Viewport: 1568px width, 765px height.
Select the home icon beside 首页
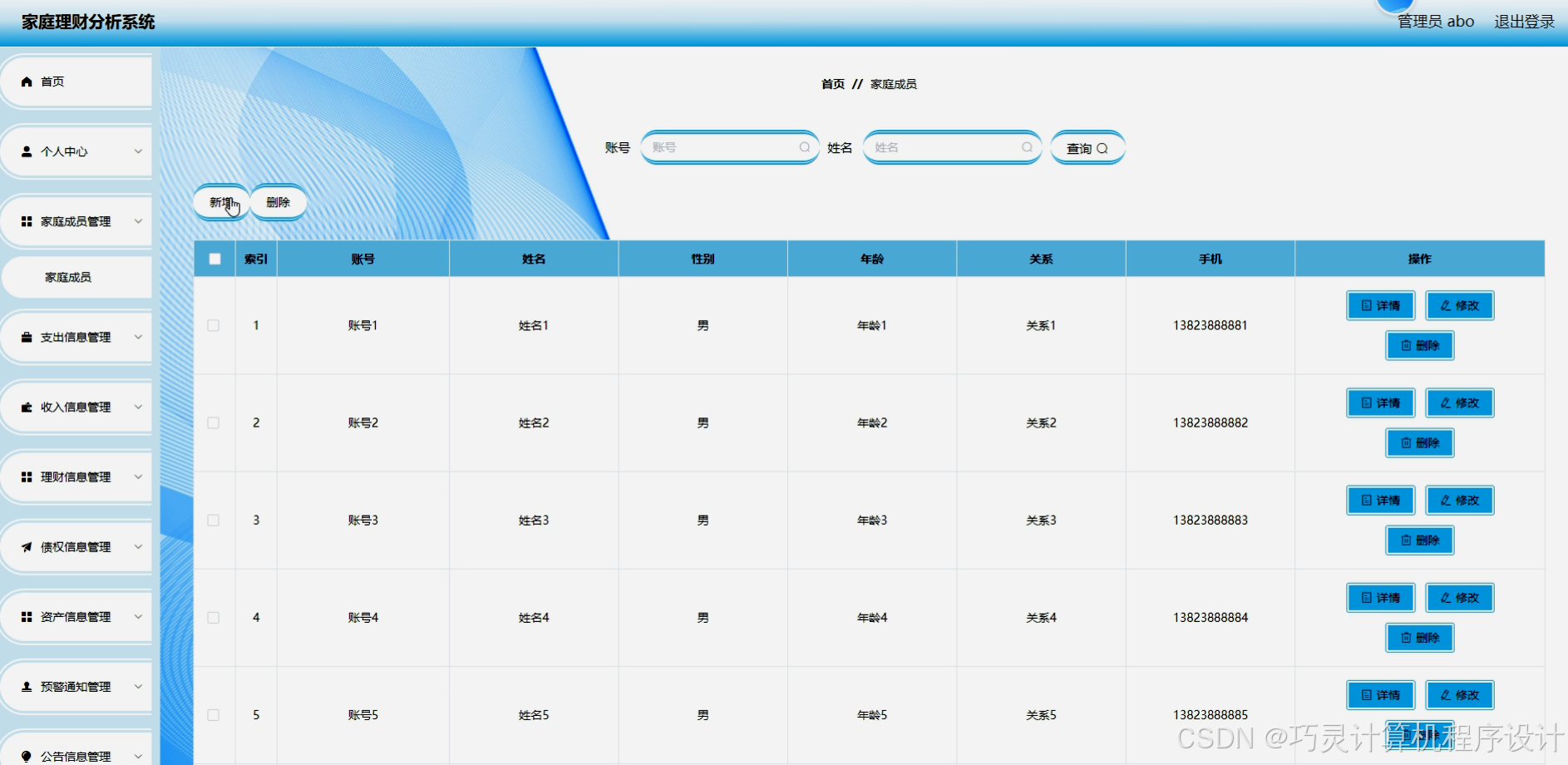click(25, 81)
